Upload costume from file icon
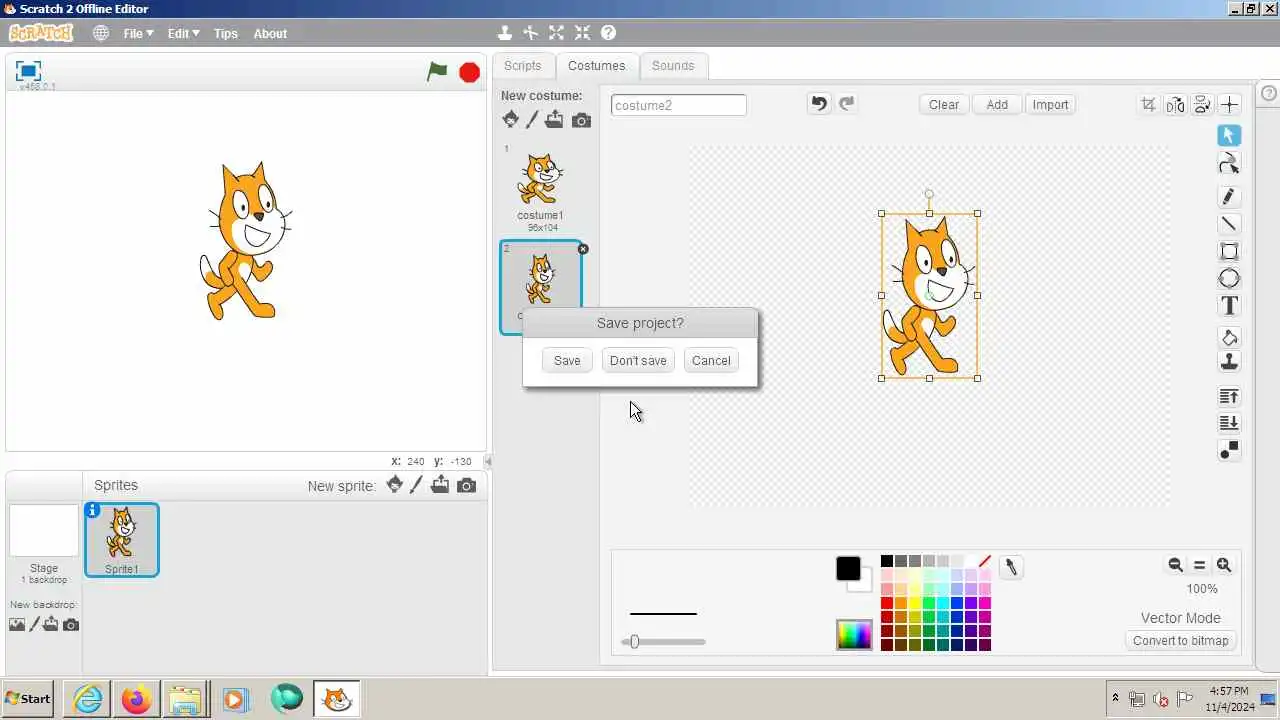1280x720 pixels. click(554, 120)
